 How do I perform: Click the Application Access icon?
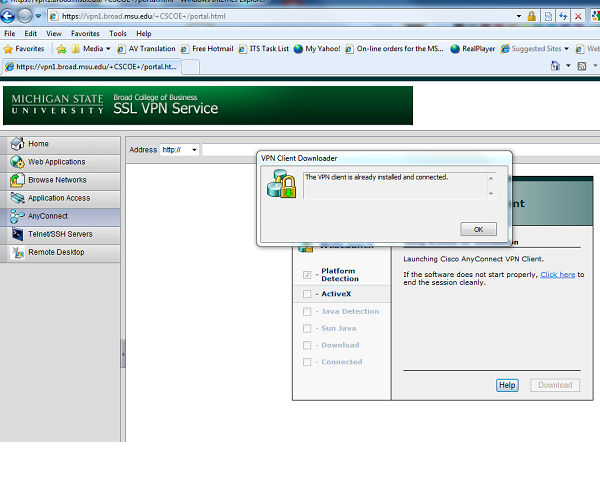coord(17,198)
